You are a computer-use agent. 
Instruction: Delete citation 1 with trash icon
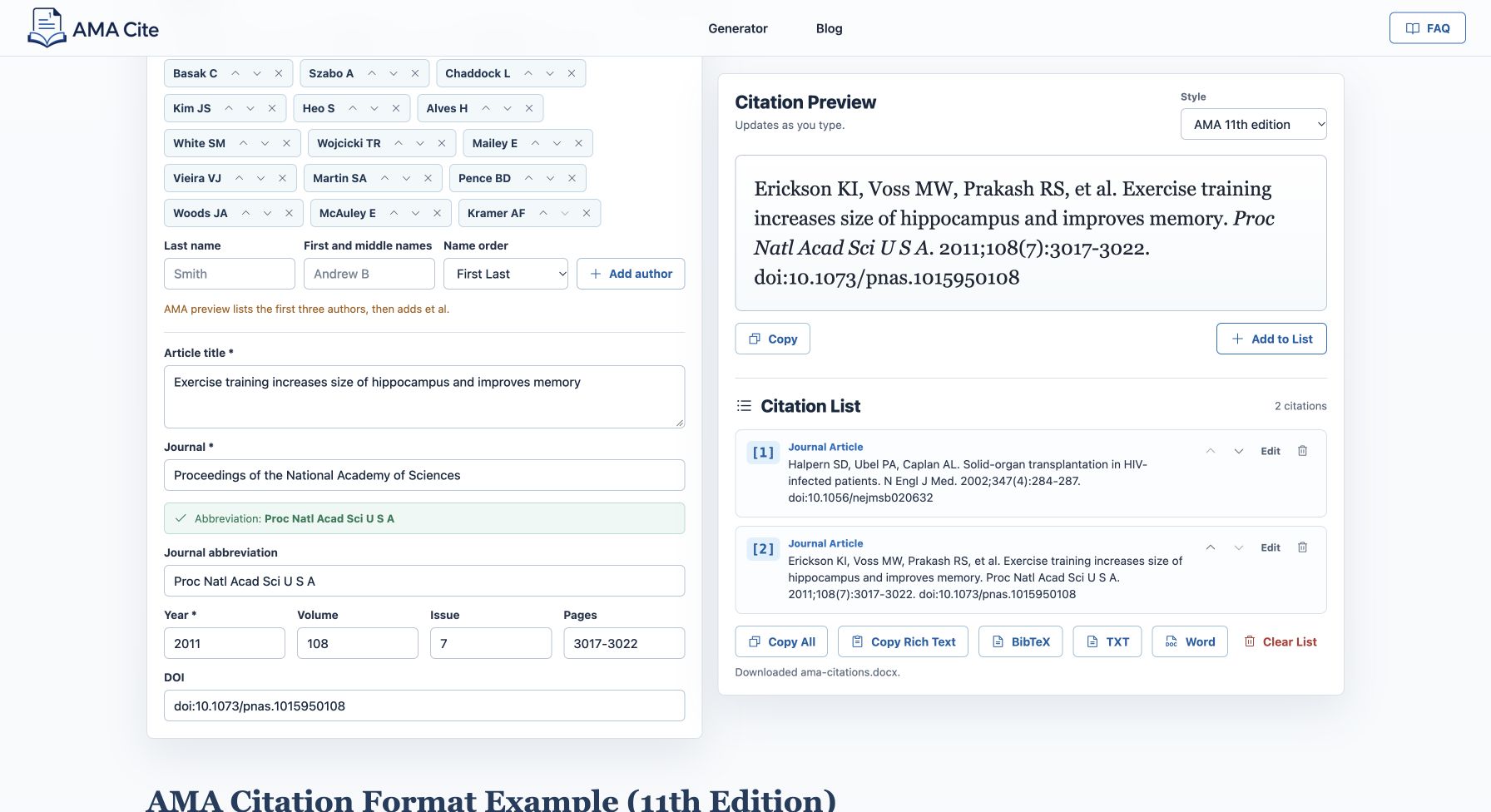click(x=1303, y=451)
